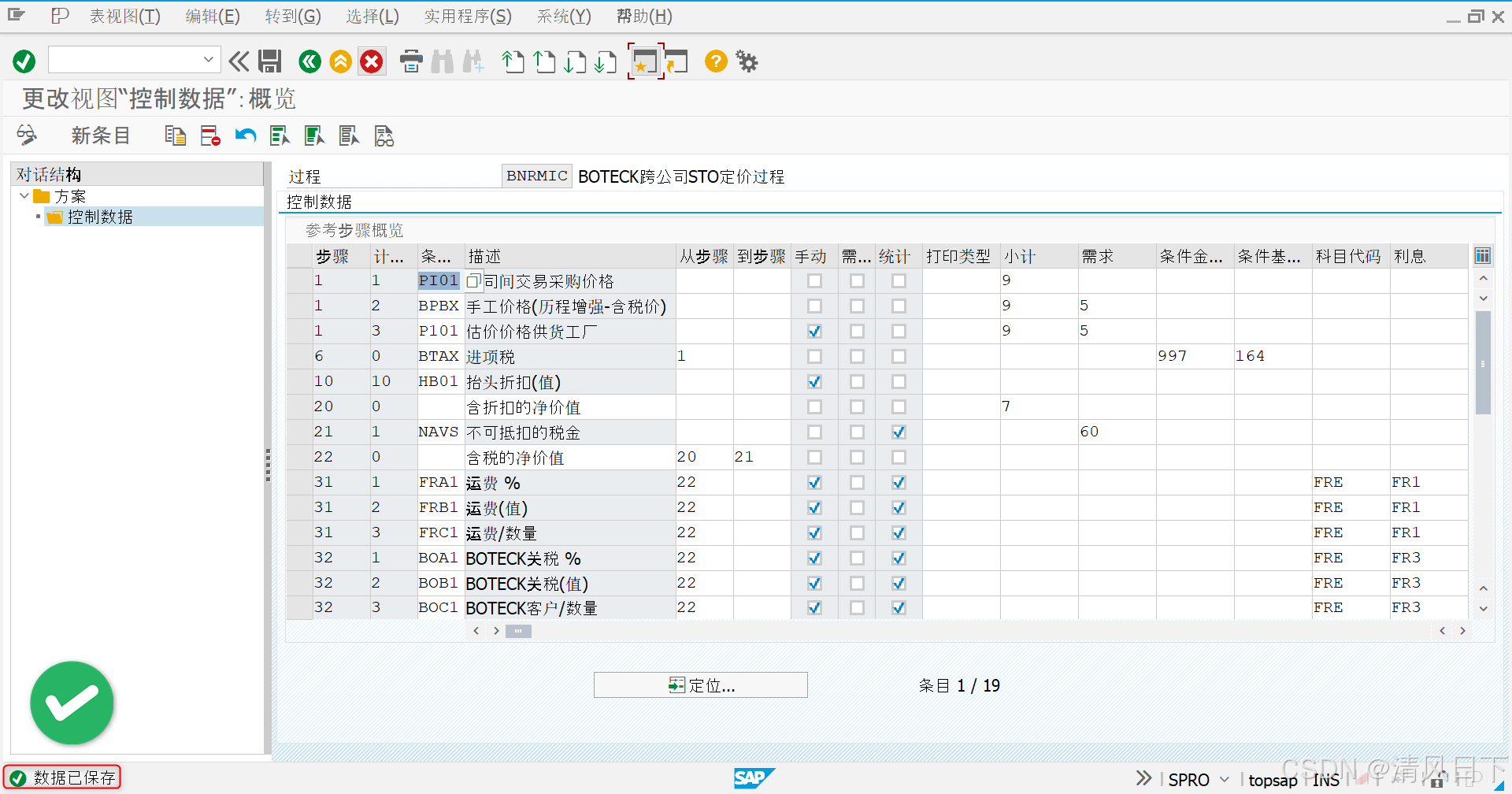Go to last page icon
The width and height of the screenshot is (1512, 794).
[x=606, y=61]
